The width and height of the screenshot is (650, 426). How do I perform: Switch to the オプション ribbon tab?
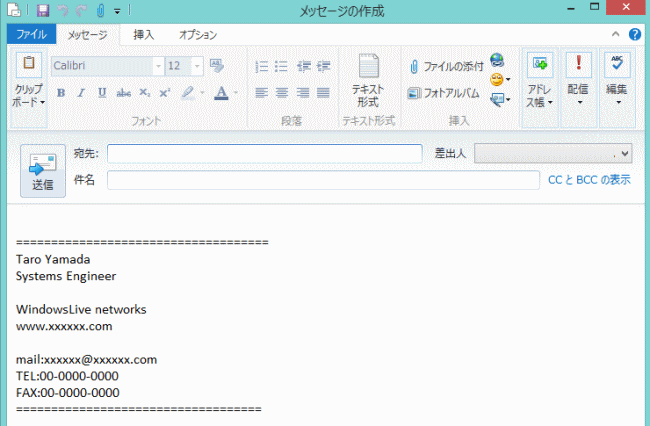point(198,35)
